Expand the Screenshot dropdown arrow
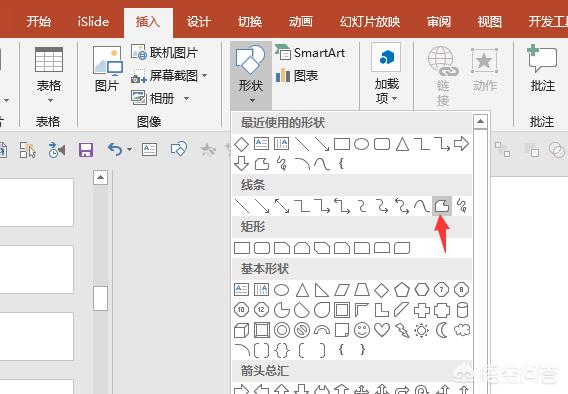Viewport: 568px width, 394px height. click(204, 75)
